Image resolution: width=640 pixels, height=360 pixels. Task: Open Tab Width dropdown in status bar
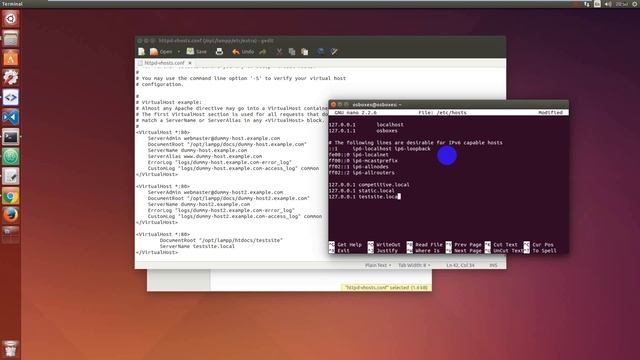click(414, 265)
